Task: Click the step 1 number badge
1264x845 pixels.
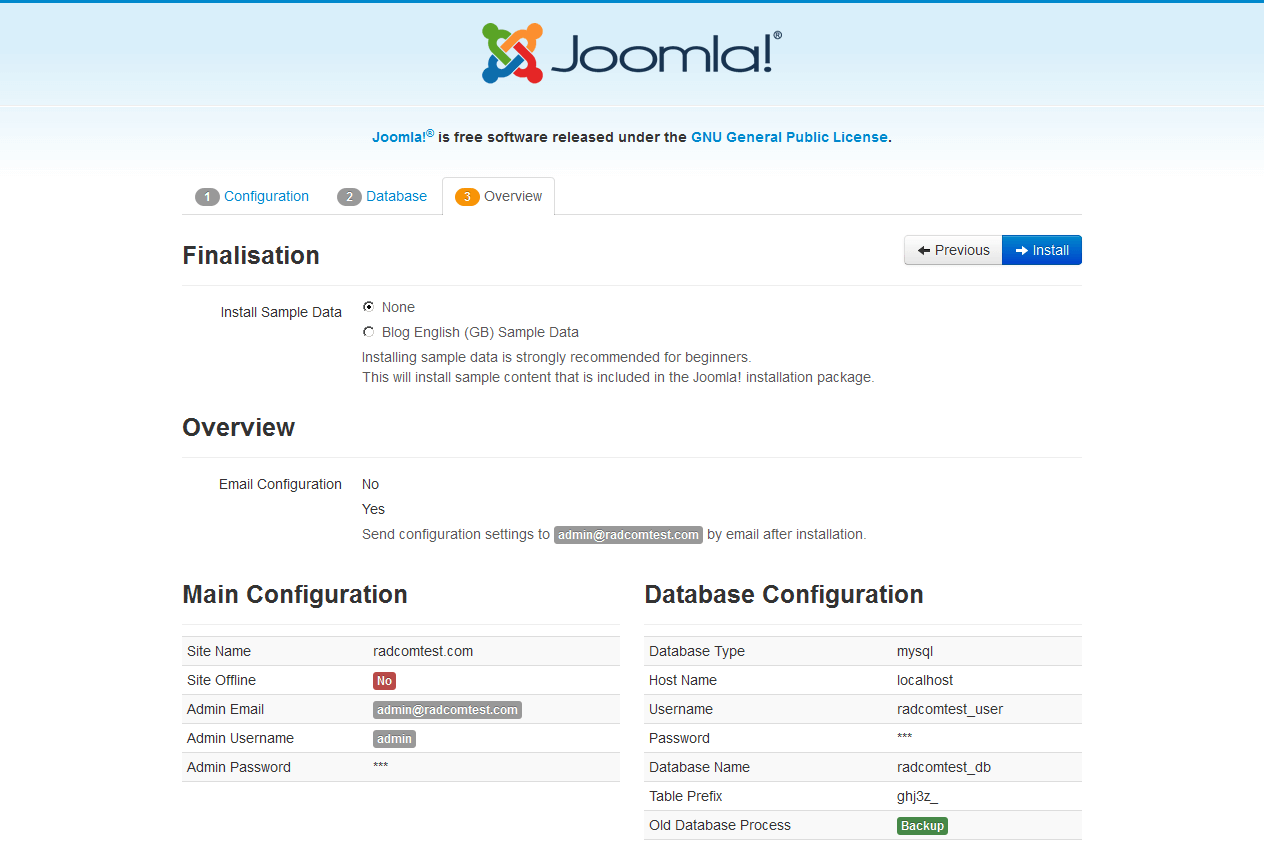Action: tap(207, 197)
